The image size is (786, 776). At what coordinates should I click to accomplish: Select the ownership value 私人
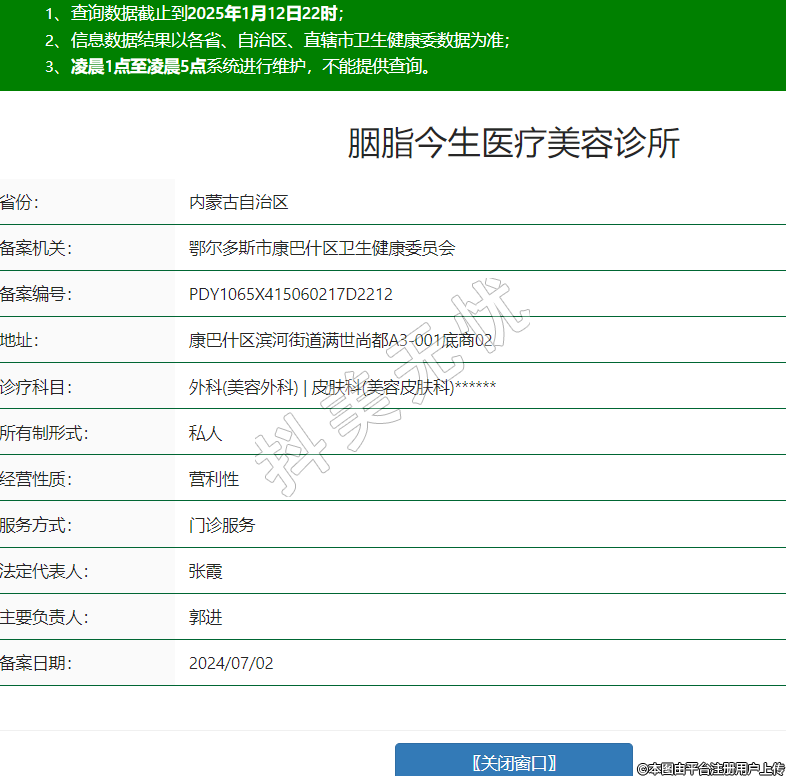[205, 433]
